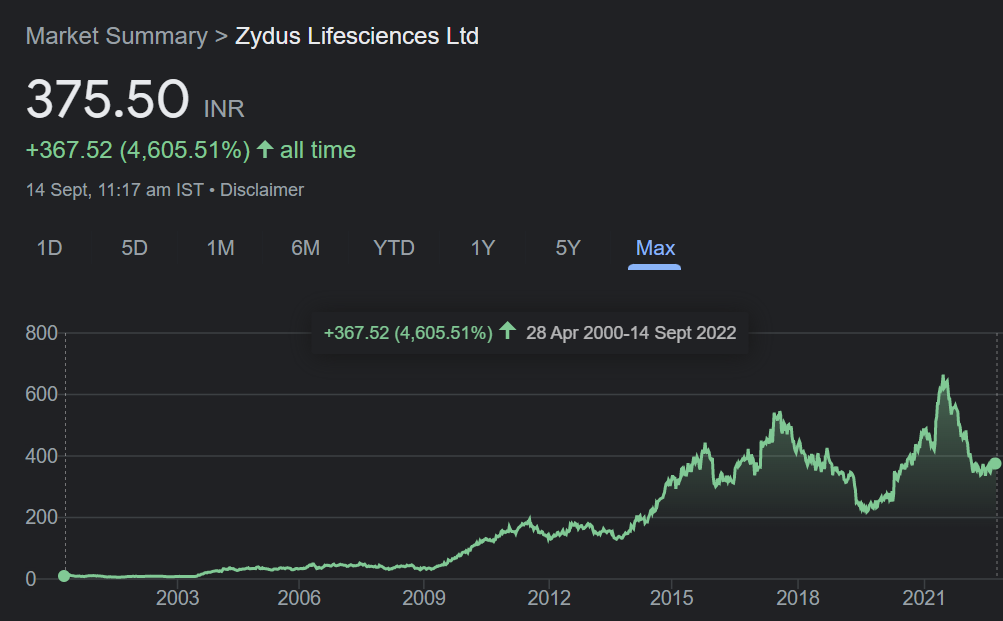Image resolution: width=1003 pixels, height=621 pixels.
Task: Switch to the 6M range tab
Action: pyautogui.click(x=305, y=248)
